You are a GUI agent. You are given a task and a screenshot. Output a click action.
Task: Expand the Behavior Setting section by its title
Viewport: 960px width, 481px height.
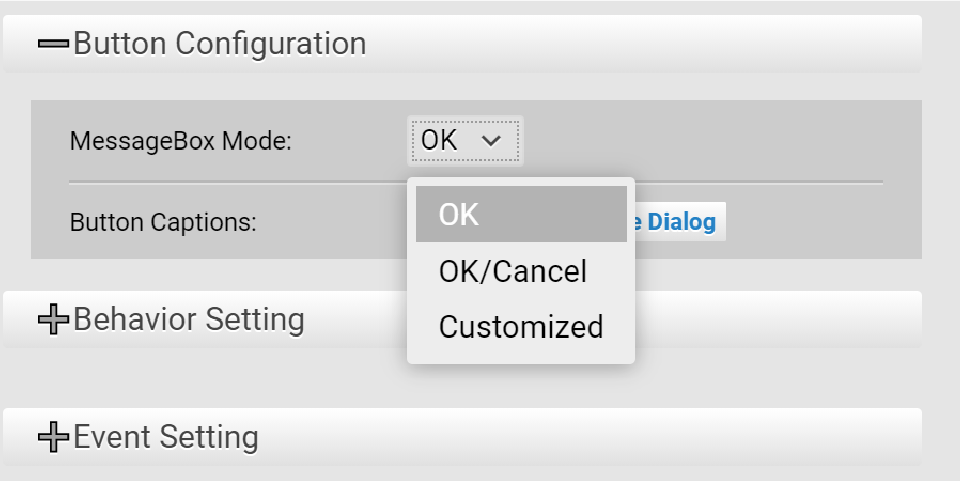(189, 320)
